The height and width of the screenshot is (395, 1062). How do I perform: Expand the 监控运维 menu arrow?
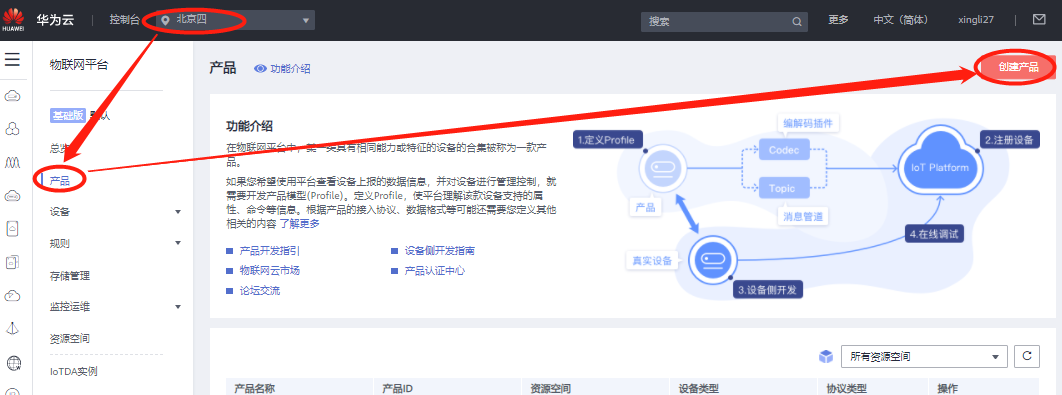178,307
